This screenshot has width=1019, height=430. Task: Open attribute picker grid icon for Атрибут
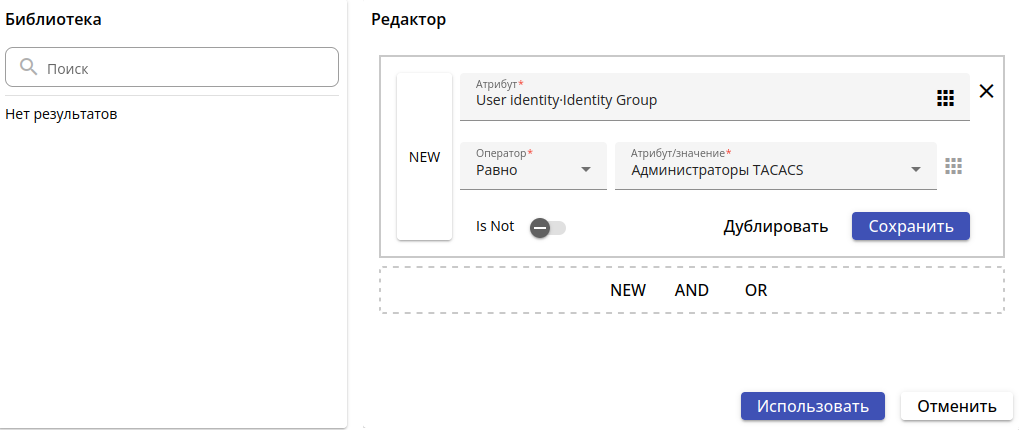pyautogui.click(x=946, y=98)
